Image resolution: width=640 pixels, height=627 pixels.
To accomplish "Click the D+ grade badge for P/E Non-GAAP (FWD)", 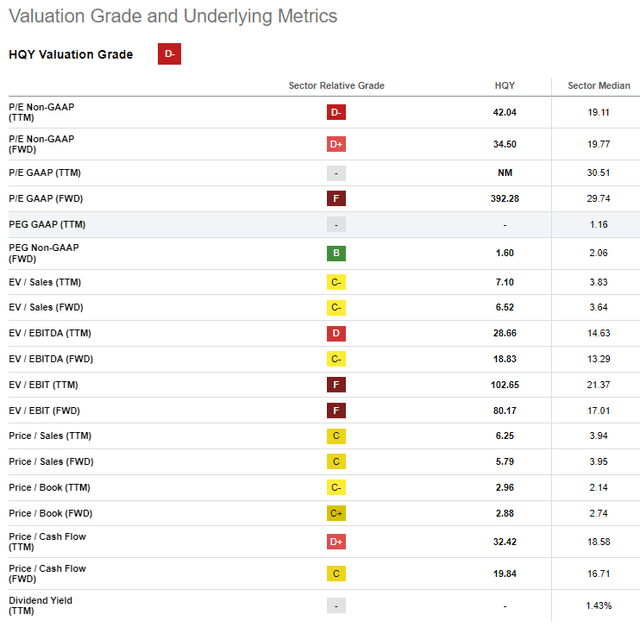I will click(x=336, y=144).
